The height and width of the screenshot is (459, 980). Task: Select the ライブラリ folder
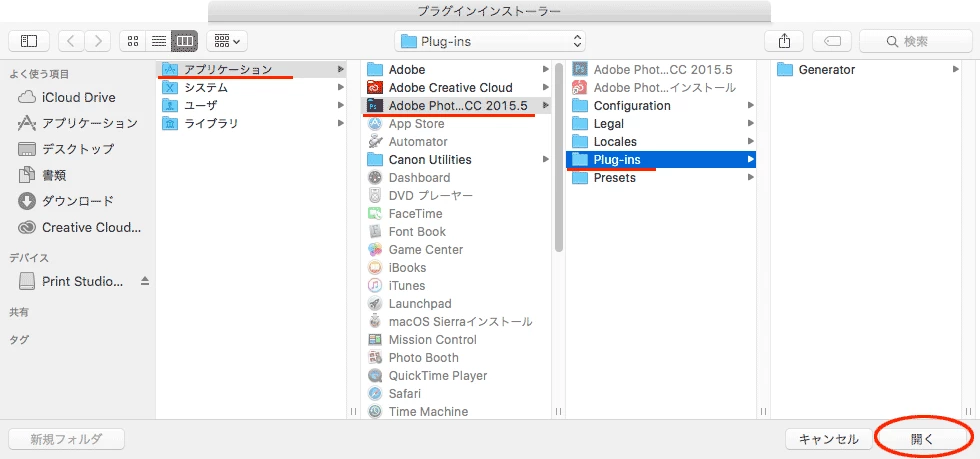[253, 123]
